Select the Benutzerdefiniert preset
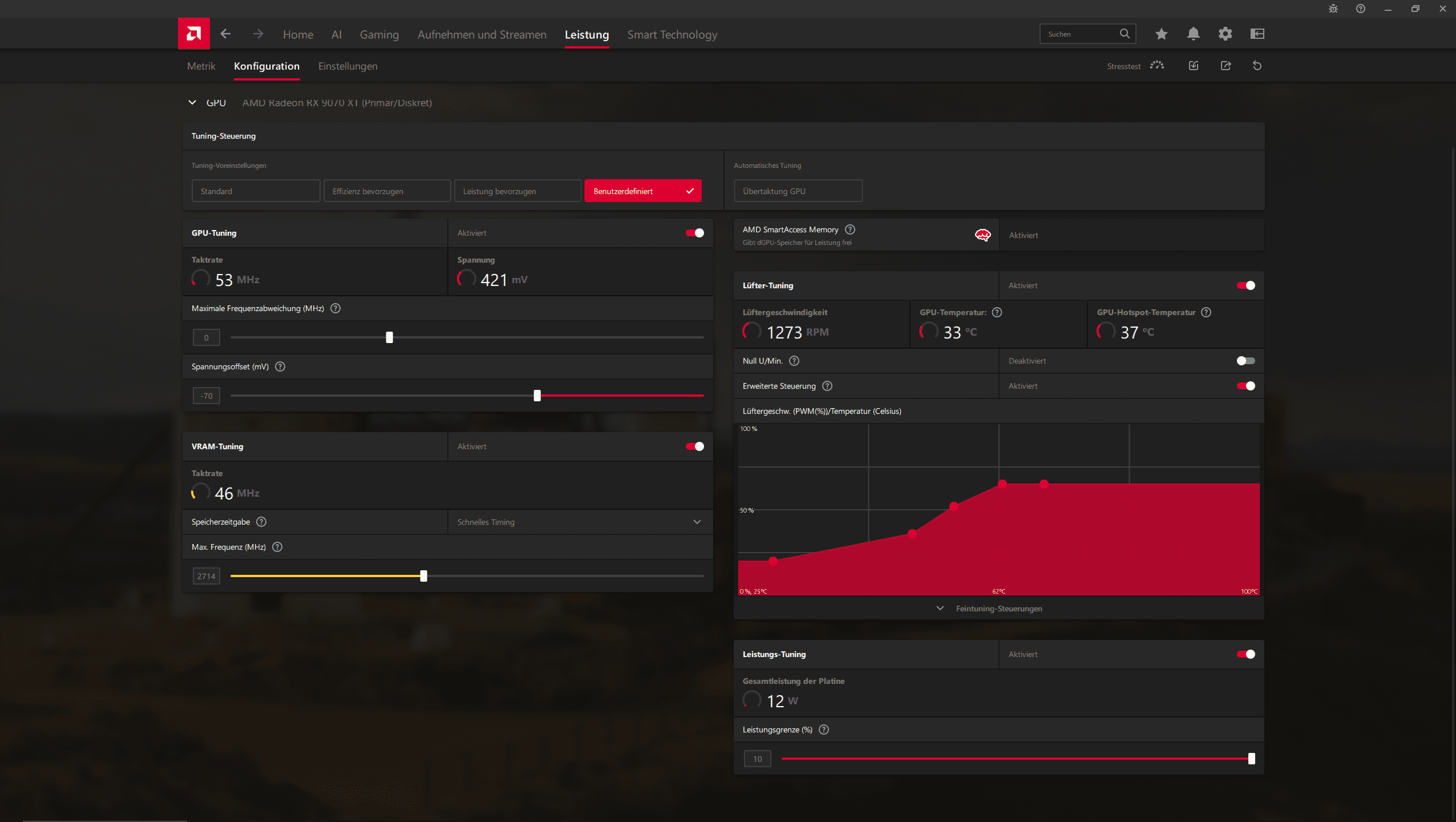The width and height of the screenshot is (1456, 822). [x=643, y=191]
